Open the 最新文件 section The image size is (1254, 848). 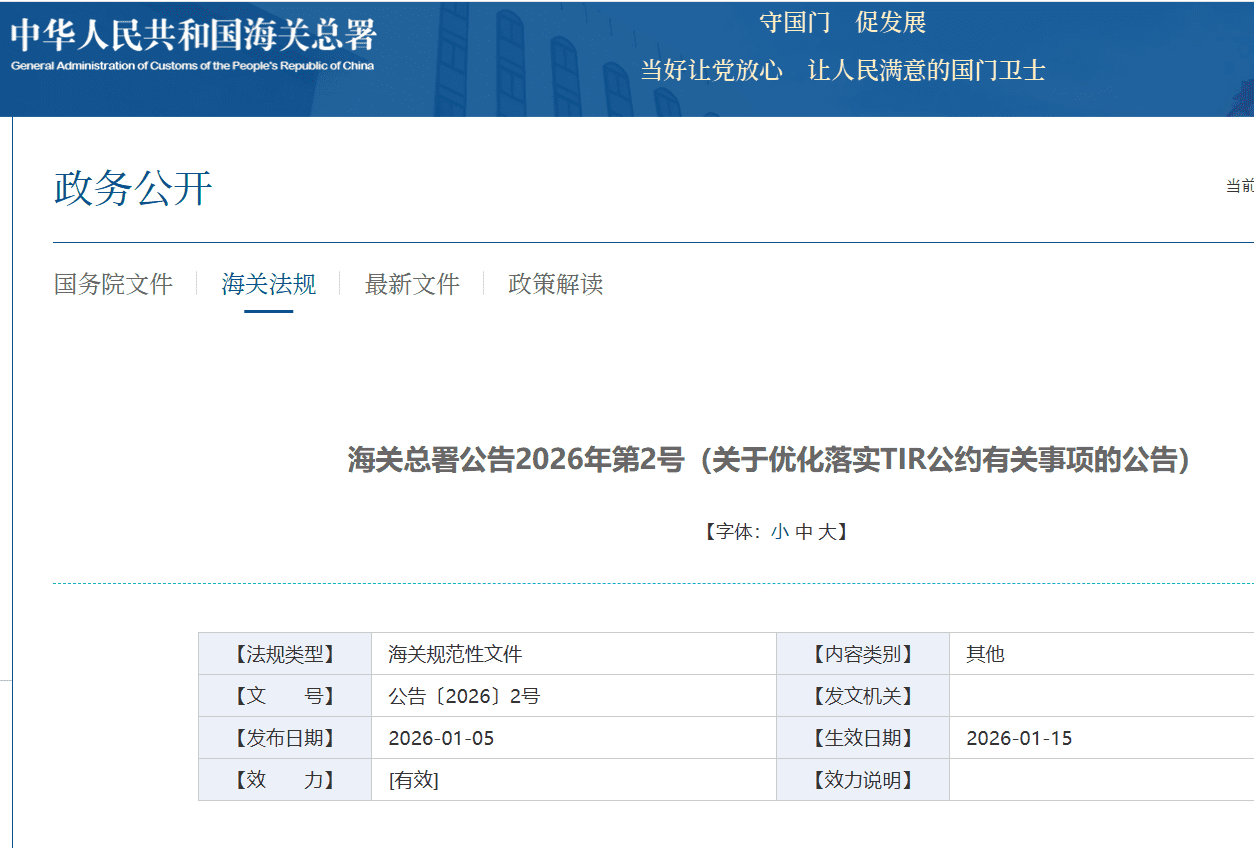tap(411, 284)
